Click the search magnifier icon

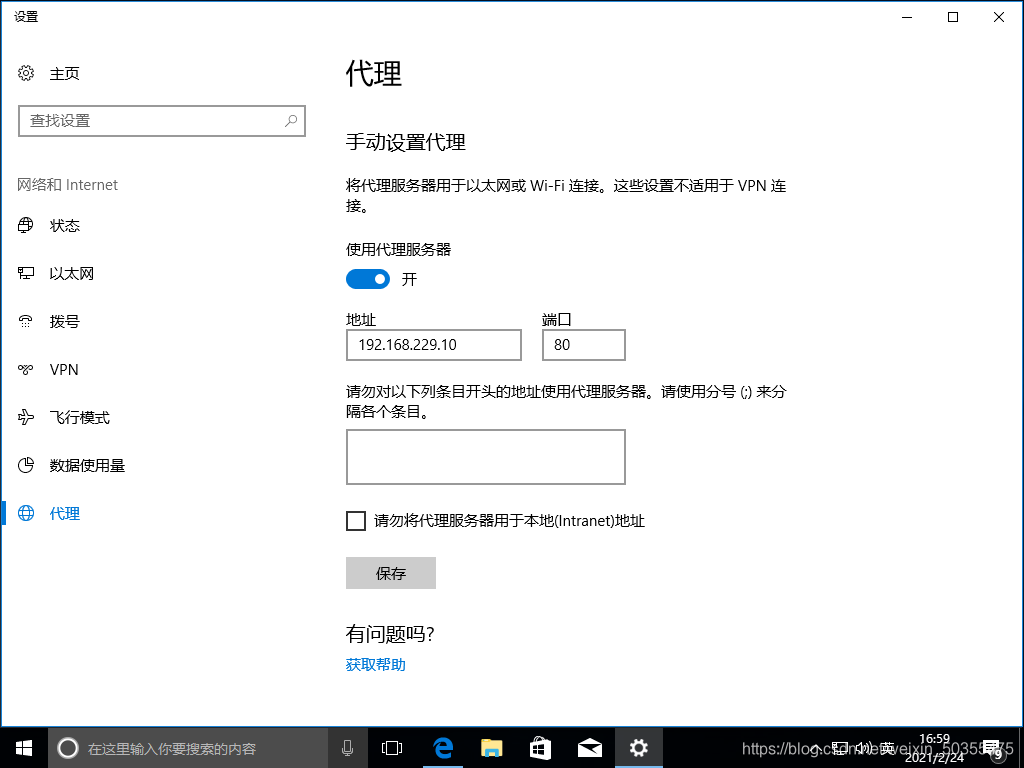[291, 121]
